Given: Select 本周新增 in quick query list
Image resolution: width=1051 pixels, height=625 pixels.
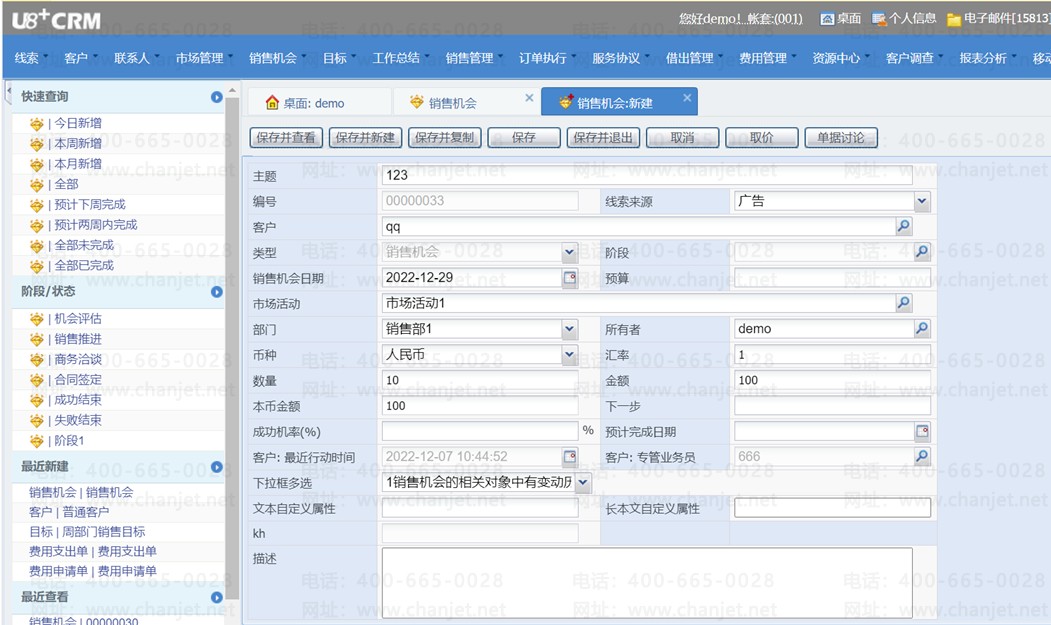Looking at the screenshot, I should pos(78,144).
